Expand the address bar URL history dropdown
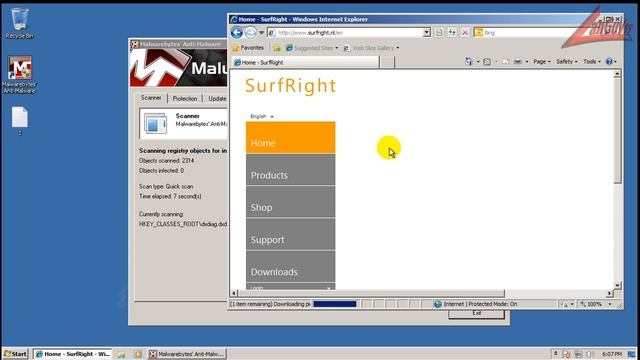This screenshot has height=360, width=640. (x=427, y=33)
